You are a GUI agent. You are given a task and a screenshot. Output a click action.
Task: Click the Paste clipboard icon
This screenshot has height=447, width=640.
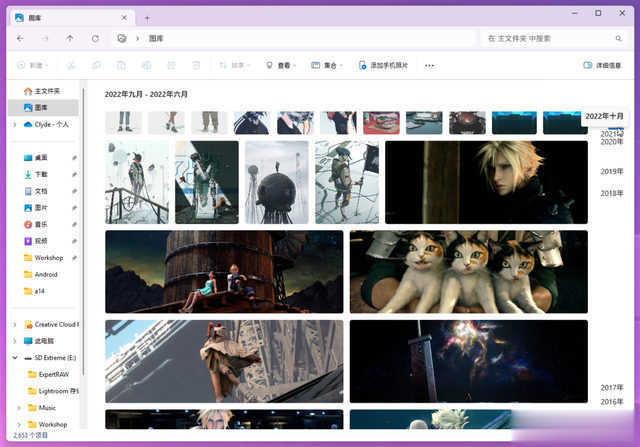pyautogui.click(x=121, y=65)
